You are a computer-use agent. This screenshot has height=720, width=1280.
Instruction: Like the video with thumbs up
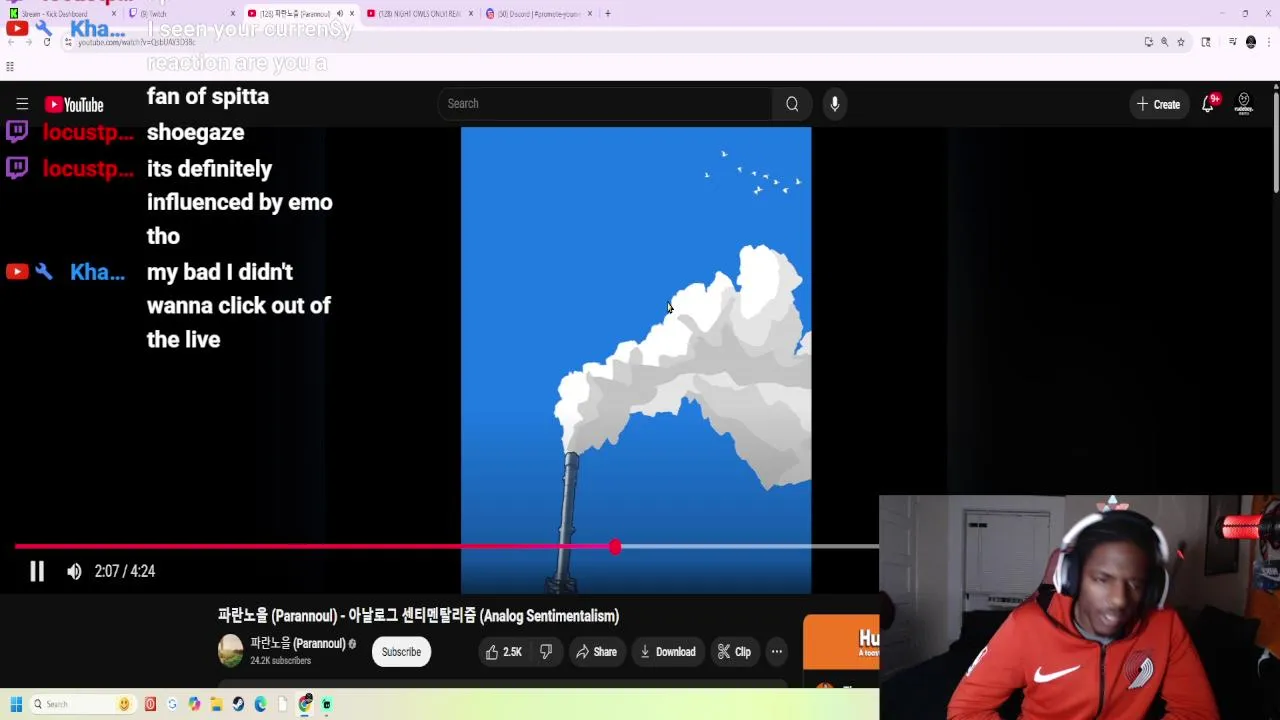coord(504,652)
